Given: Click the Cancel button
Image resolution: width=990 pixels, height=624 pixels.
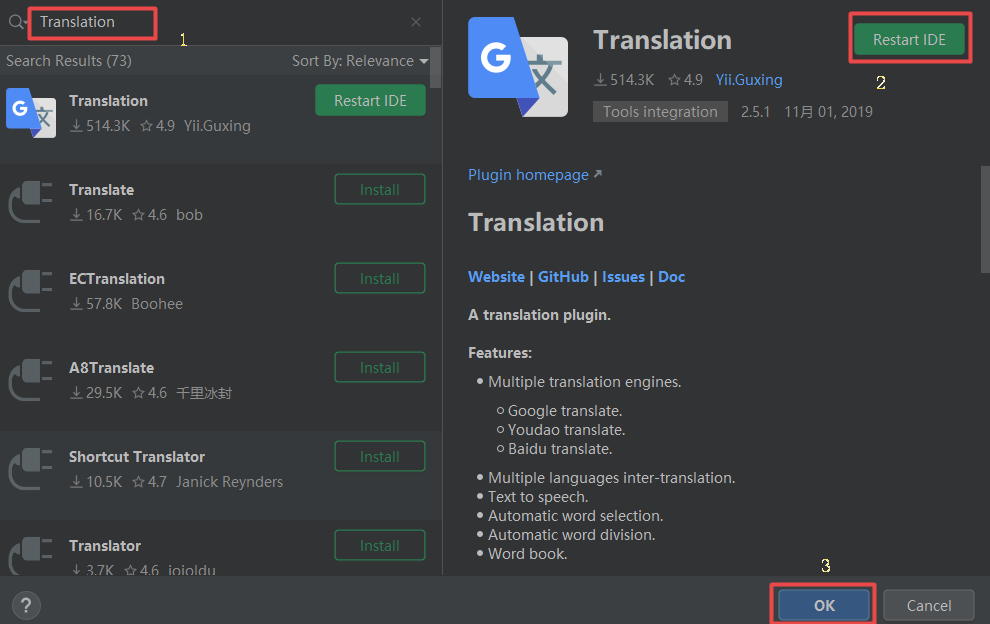Looking at the screenshot, I should coord(929,606).
